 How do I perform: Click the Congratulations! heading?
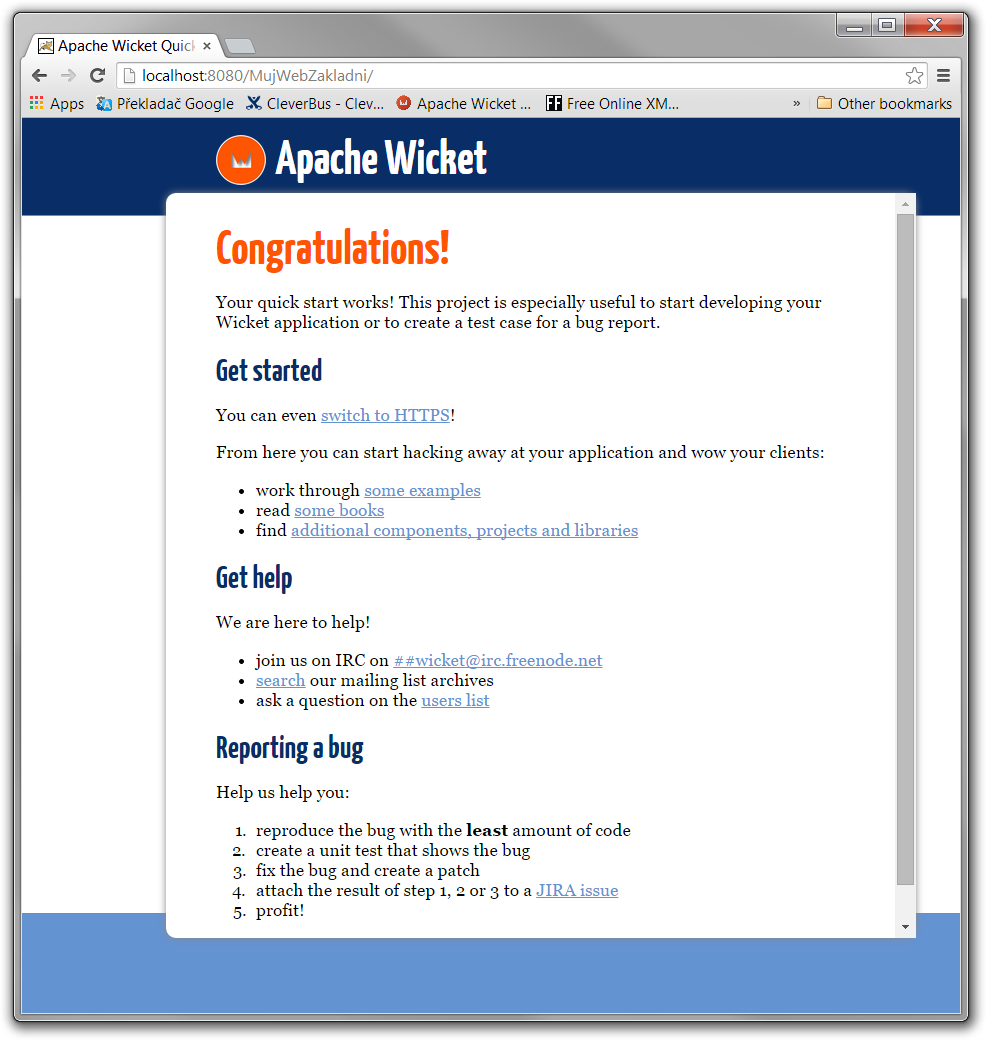[x=333, y=249]
